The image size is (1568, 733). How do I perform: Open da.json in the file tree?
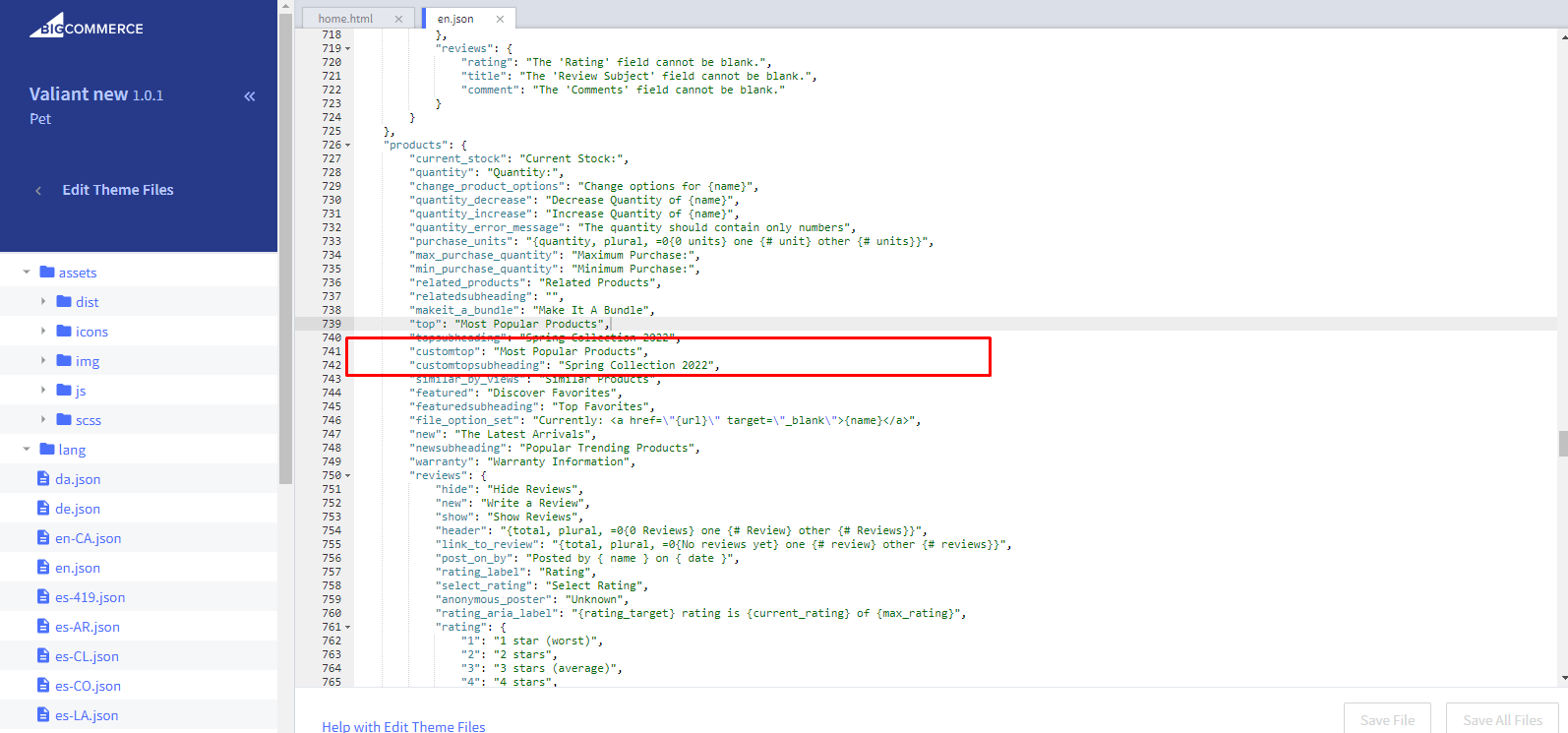[x=78, y=479]
